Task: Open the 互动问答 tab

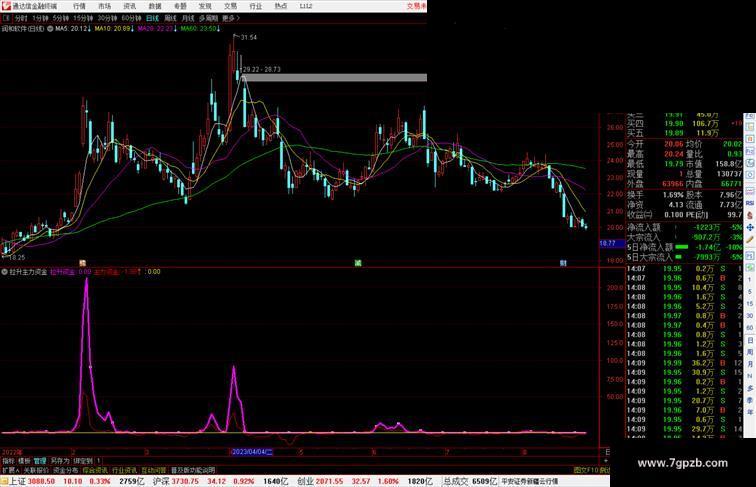Action: pyautogui.click(x=153, y=470)
